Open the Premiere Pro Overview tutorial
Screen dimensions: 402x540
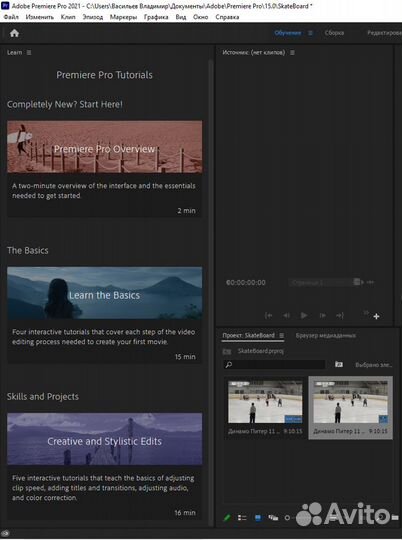point(105,147)
